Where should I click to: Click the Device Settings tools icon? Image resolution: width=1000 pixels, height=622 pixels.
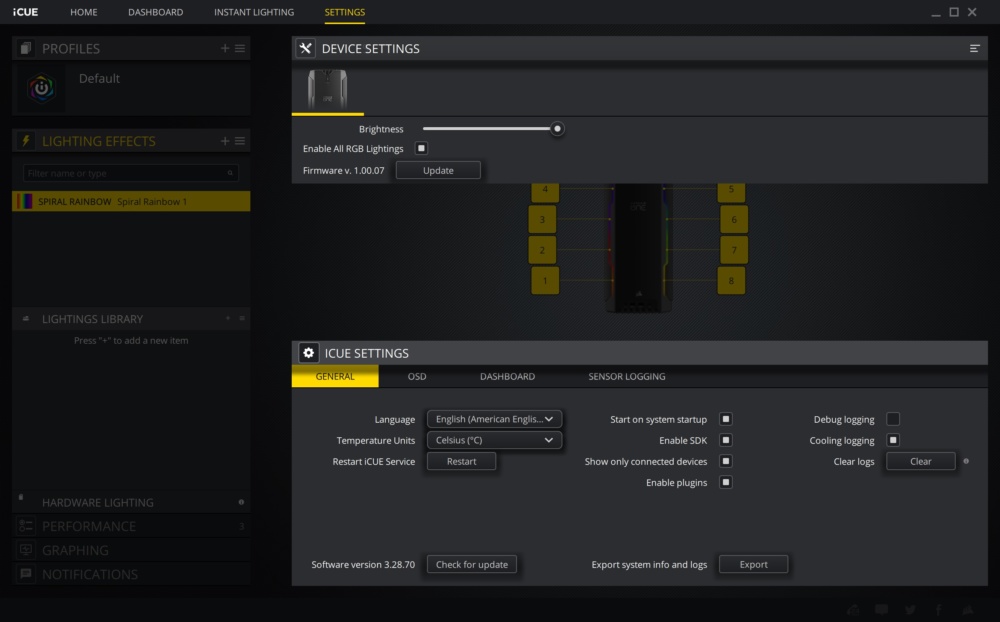[305, 48]
